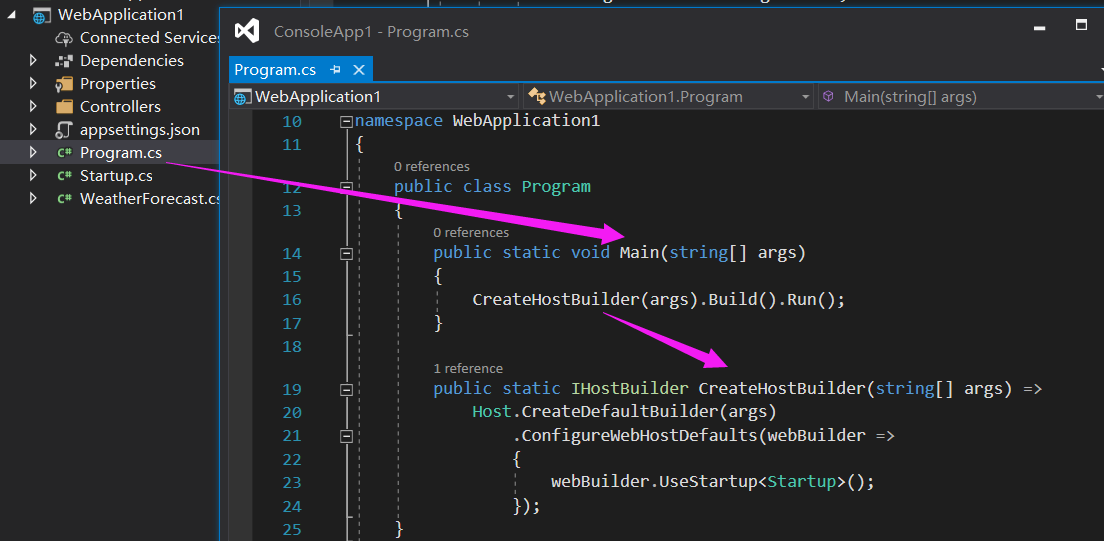The width and height of the screenshot is (1104, 541).
Task: Fold the CreateHostBuilder method outline
Action: coord(346,390)
